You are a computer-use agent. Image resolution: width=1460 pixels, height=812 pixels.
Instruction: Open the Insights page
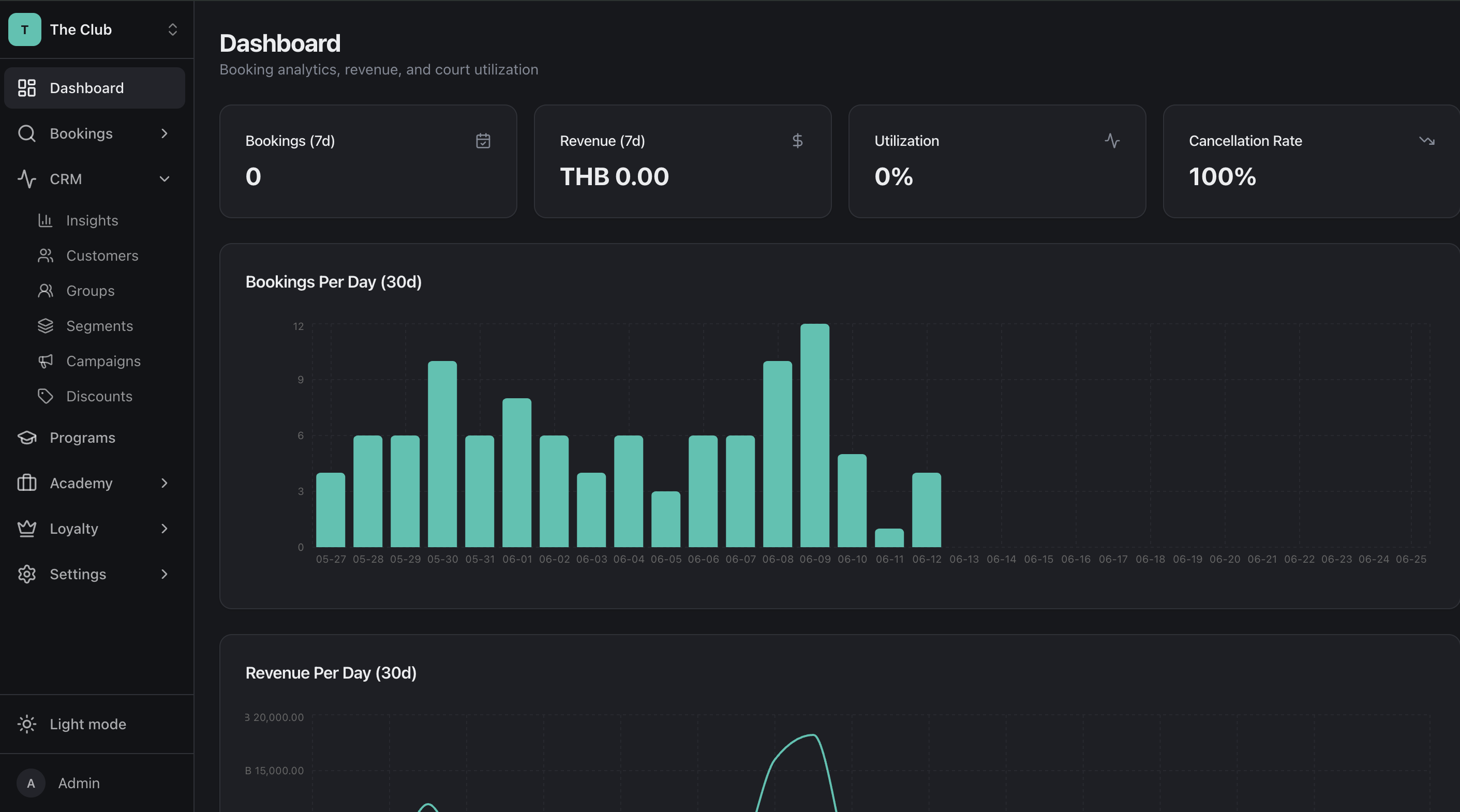93,220
